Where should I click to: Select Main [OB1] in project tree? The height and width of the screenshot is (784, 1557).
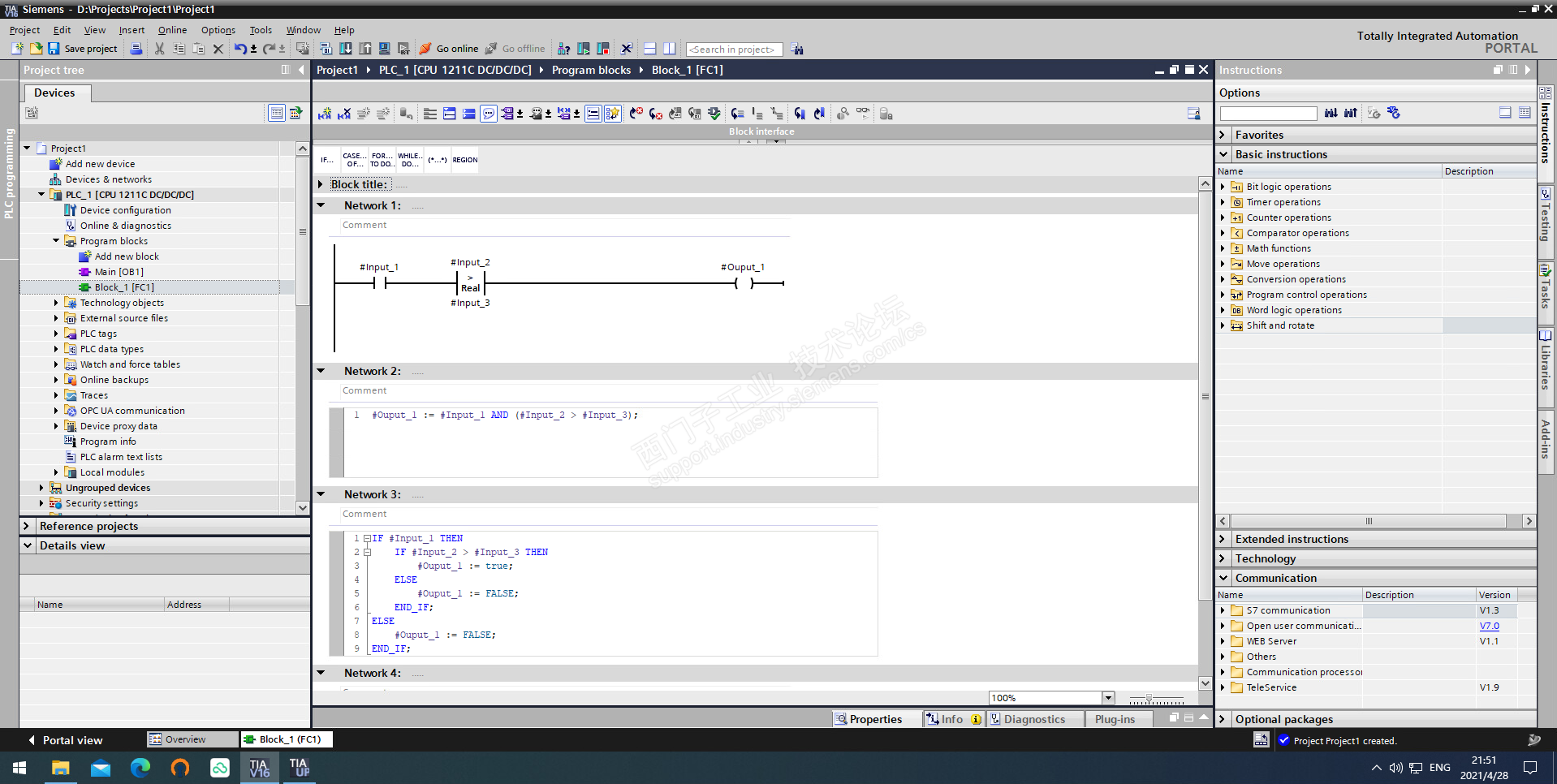click(119, 272)
